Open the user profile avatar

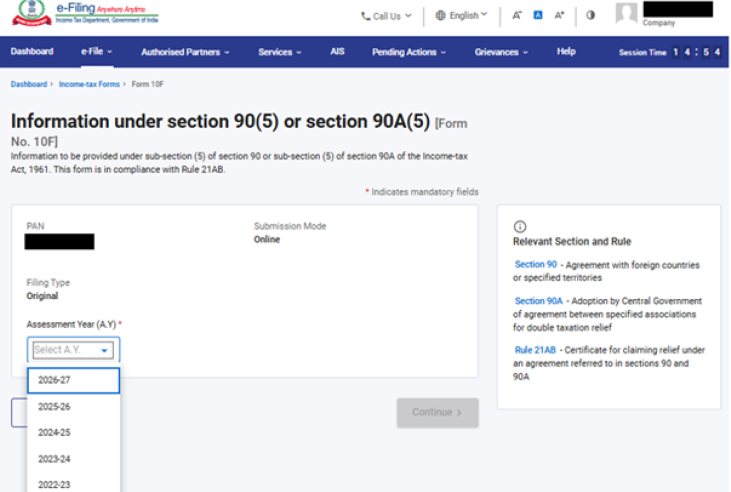tap(626, 13)
